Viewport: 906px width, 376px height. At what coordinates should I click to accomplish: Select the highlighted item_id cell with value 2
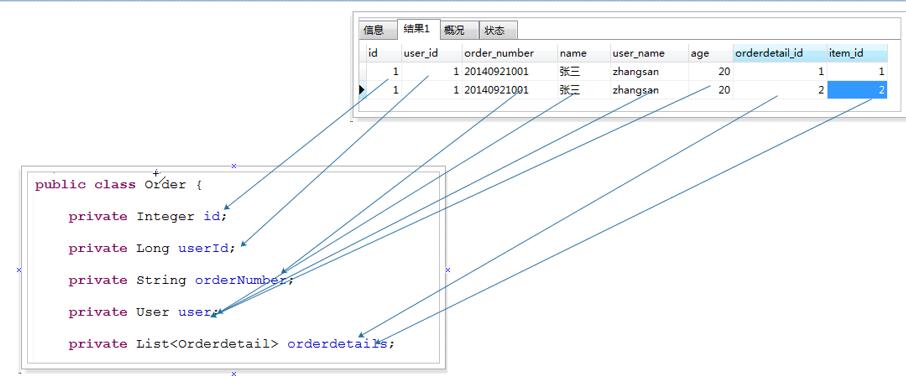pos(857,90)
